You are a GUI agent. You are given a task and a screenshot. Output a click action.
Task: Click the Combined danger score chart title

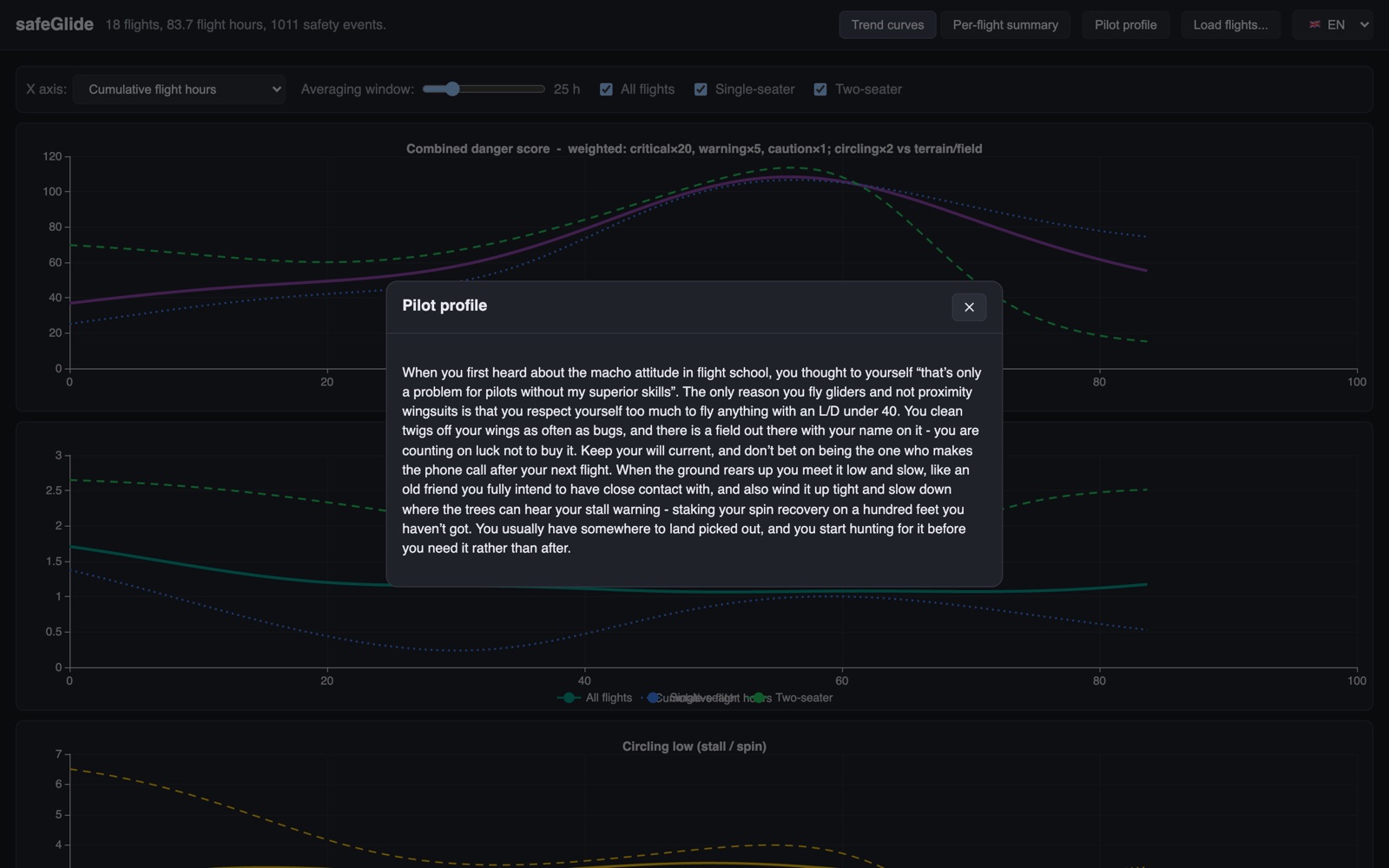(x=694, y=148)
